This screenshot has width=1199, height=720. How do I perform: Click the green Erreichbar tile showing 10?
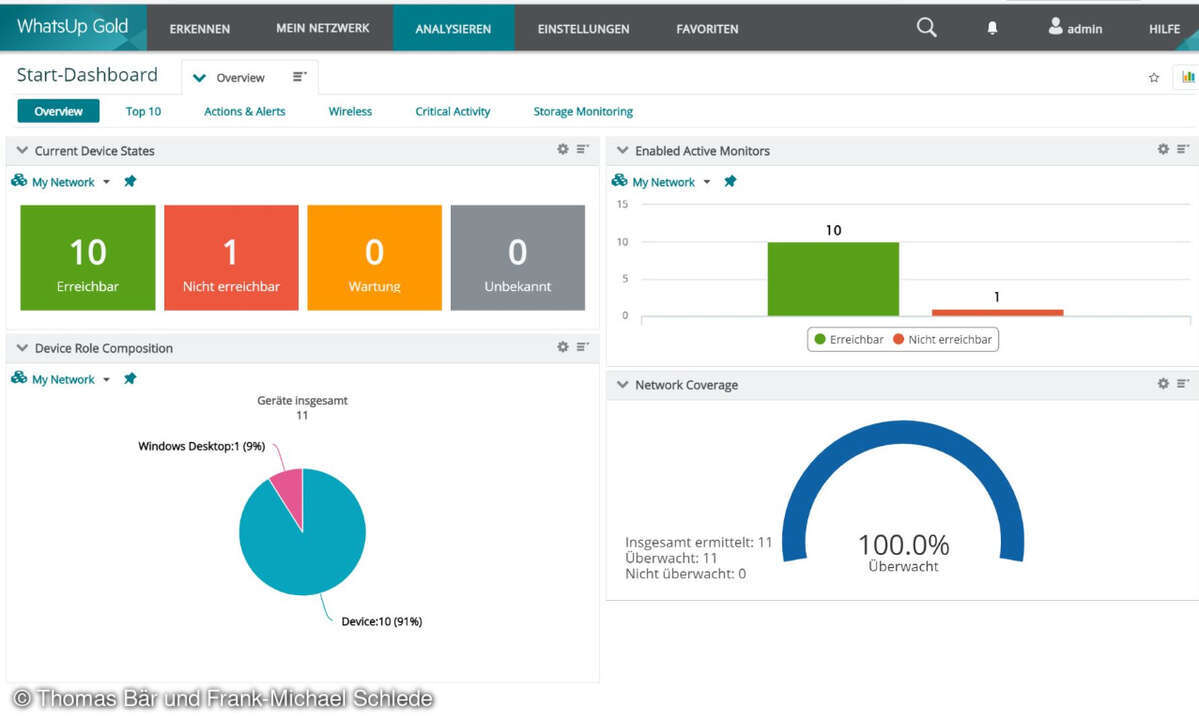coord(88,258)
